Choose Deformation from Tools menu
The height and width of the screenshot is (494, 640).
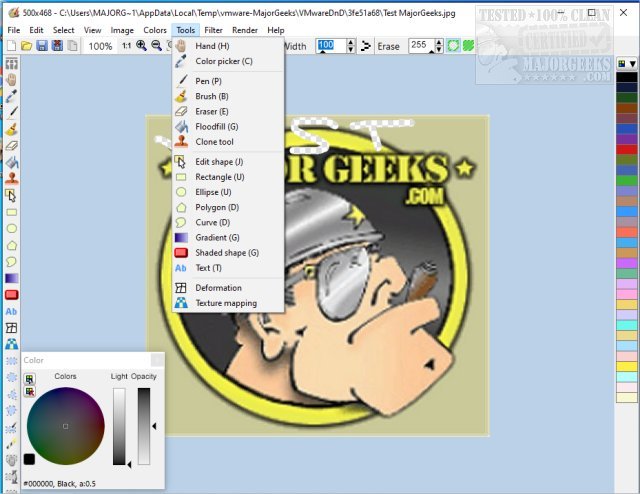point(228,288)
